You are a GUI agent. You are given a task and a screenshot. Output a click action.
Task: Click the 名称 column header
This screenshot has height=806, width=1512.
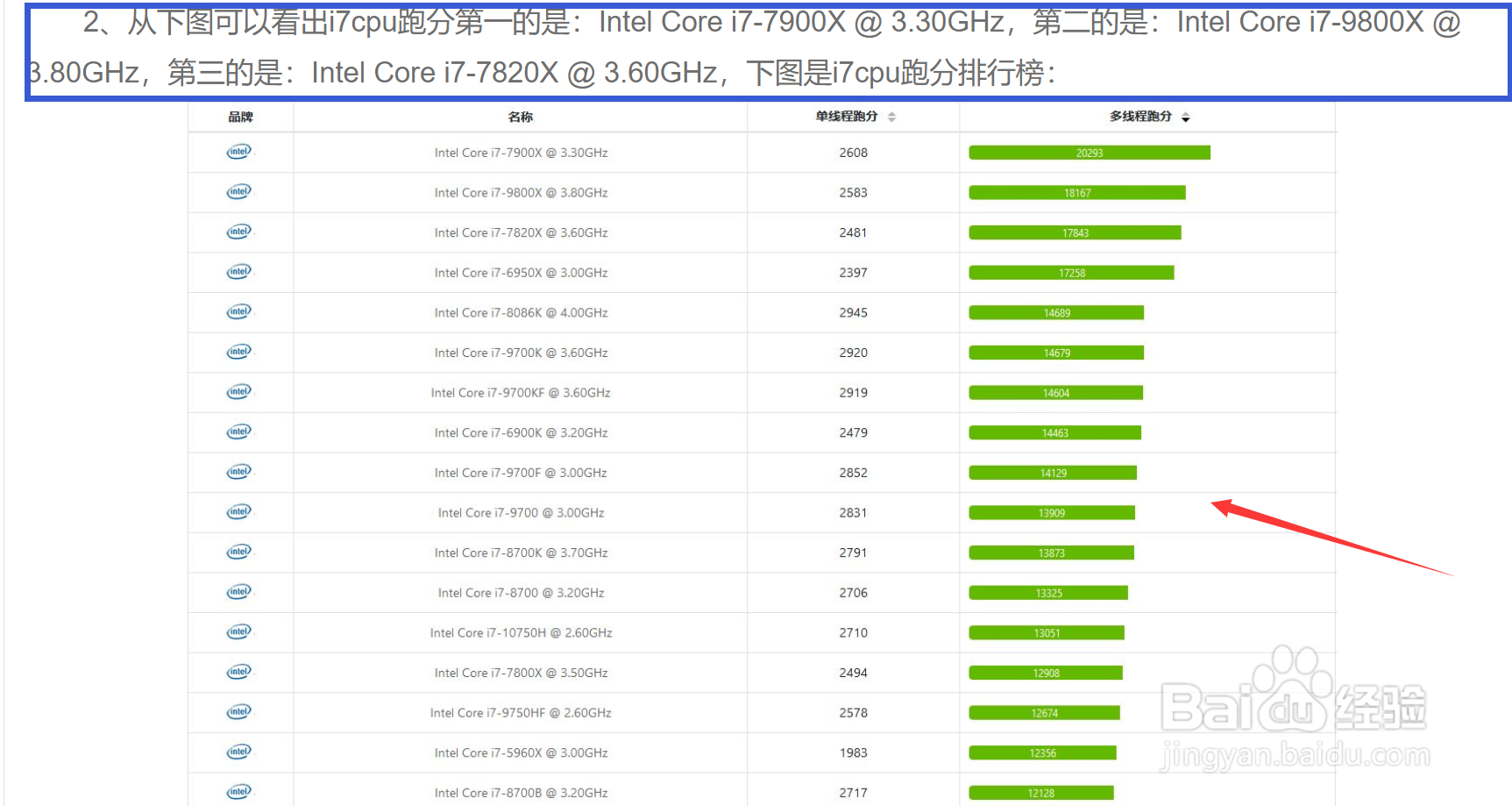click(x=521, y=117)
